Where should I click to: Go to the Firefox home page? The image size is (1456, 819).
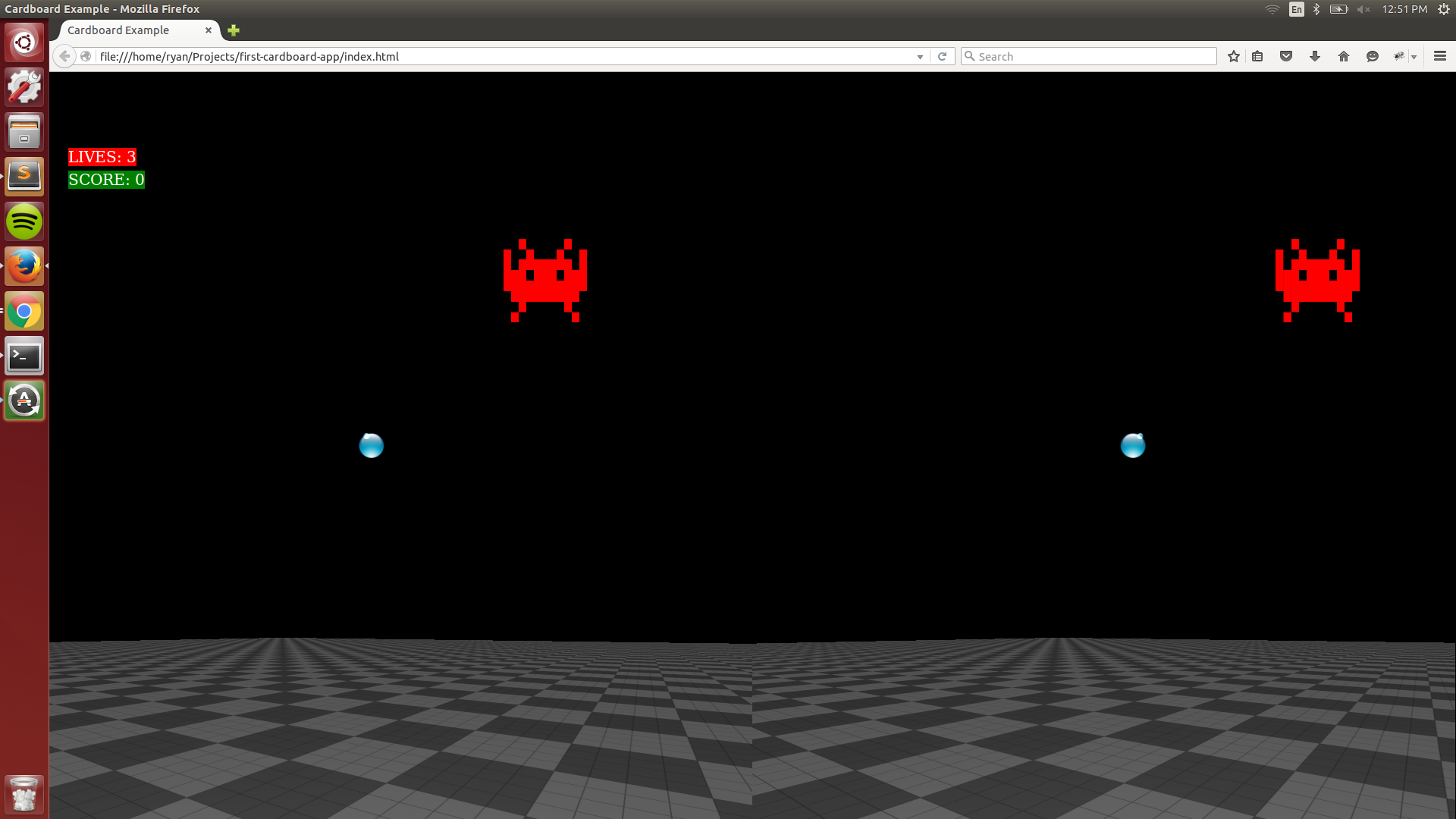point(1344,56)
